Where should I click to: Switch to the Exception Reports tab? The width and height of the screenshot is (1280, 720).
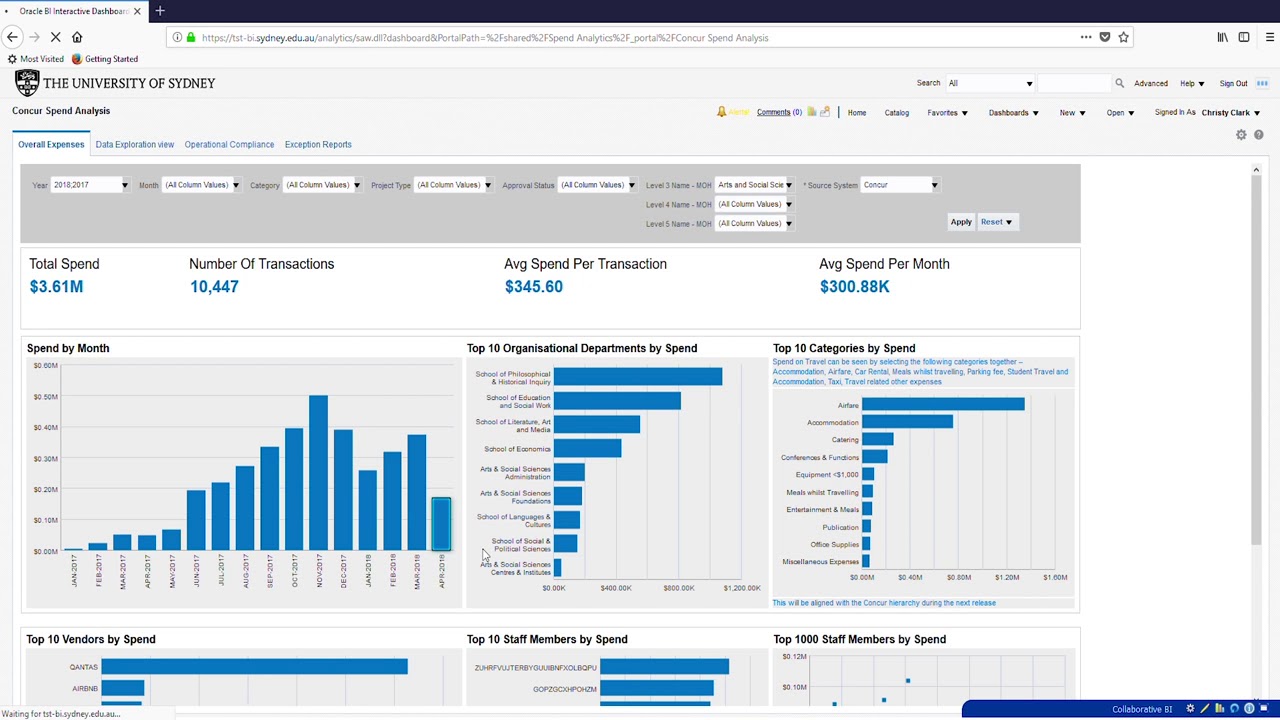click(318, 144)
